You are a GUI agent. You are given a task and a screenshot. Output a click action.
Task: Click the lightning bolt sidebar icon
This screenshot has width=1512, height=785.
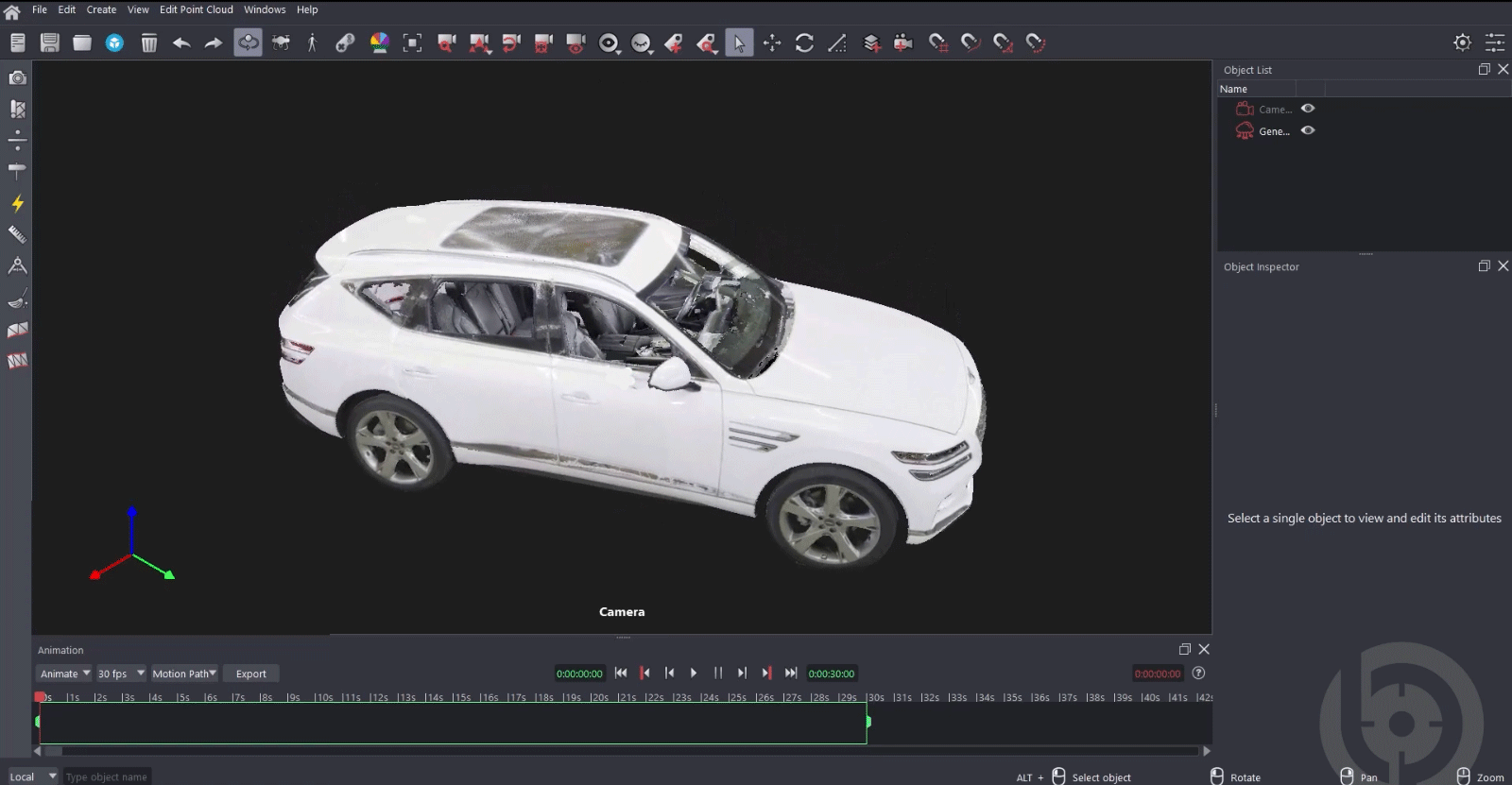pyautogui.click(x=17, y=203)
